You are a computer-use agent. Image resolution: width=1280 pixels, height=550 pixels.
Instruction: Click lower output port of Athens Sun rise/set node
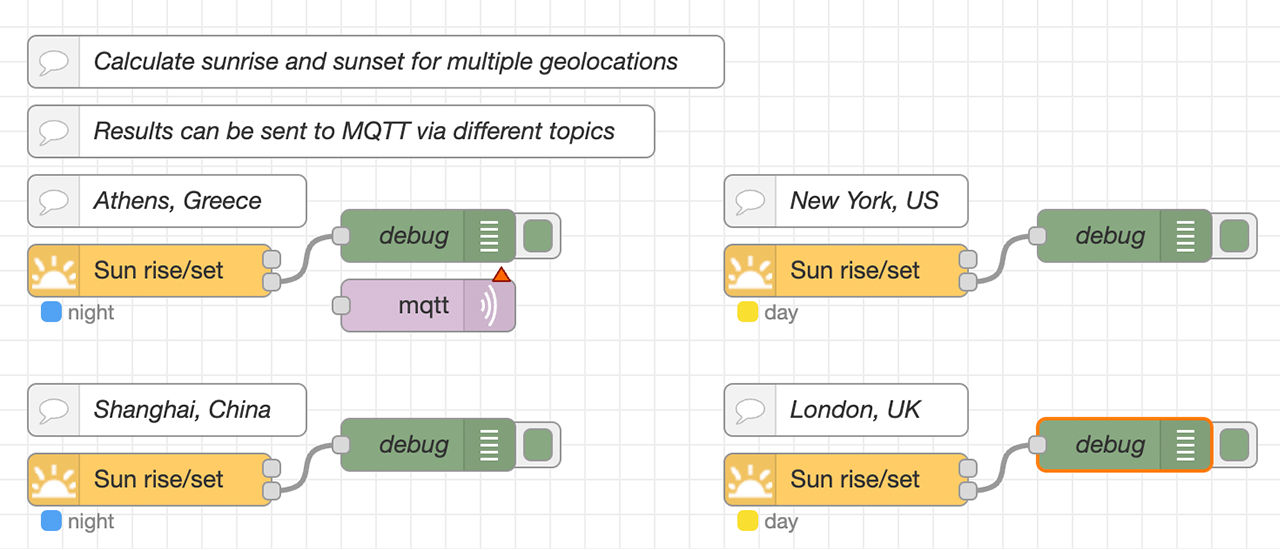(x=271, y=283)
